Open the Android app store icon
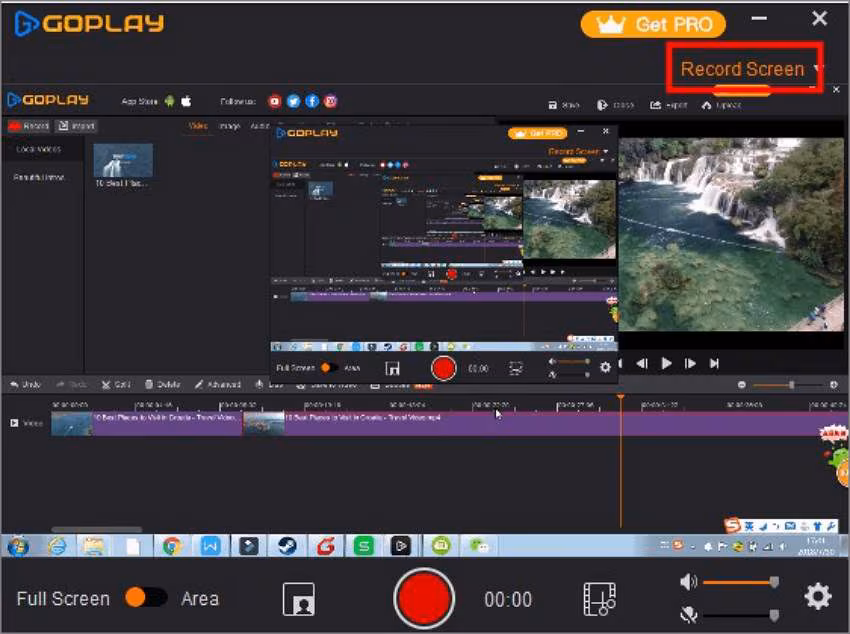This screenshot has height=634, width=850. (x=170, y=101)
